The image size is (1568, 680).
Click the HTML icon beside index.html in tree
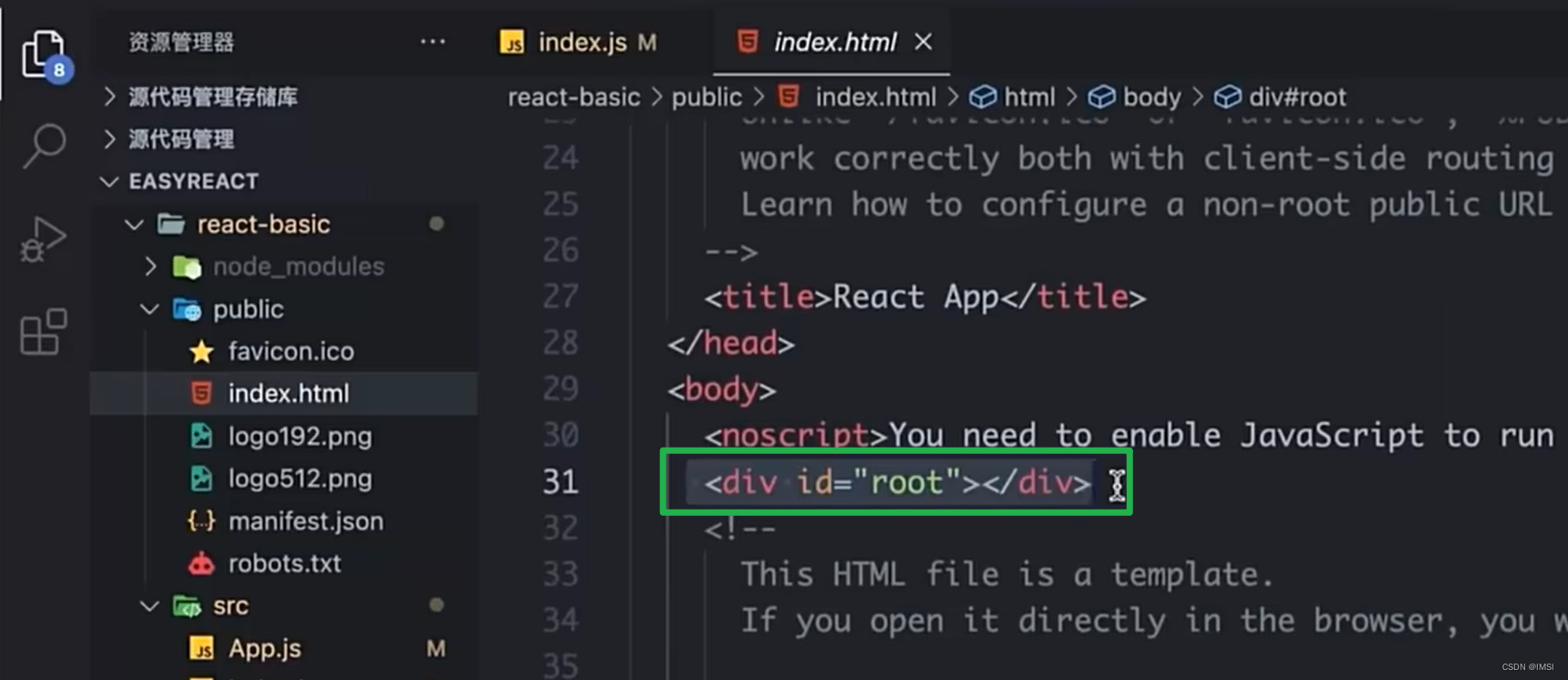click(201, 394)
